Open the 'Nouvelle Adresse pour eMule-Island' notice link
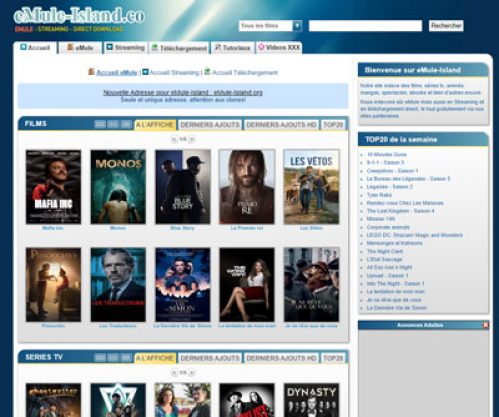This screenshot has width=499, height=417. tap(183, 92)
